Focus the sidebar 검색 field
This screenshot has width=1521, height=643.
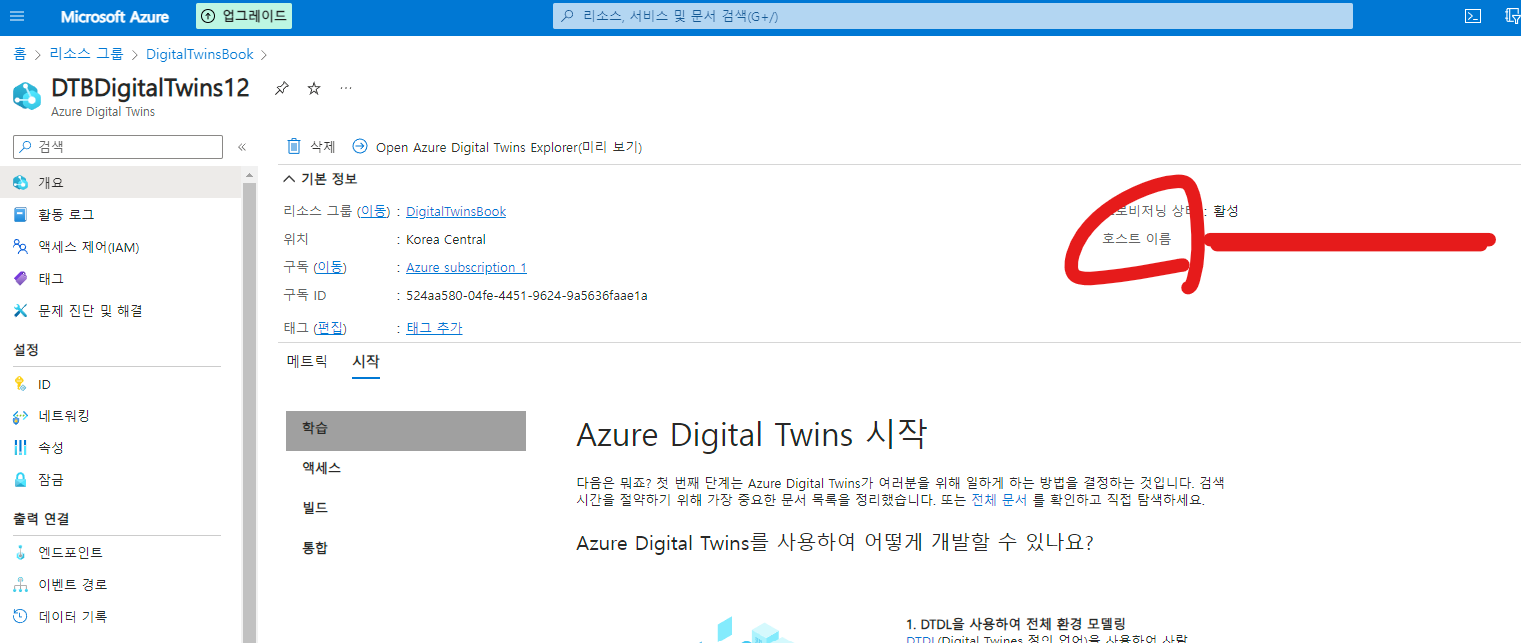[118, 146]
